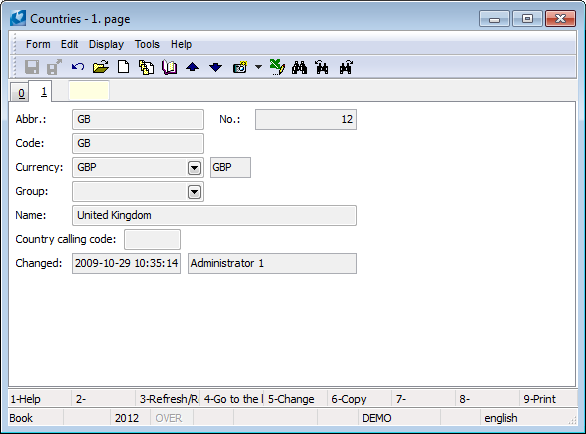Click the green Excel export edit icon
This screenshot has width=586, height=434.
coord(277,67)
